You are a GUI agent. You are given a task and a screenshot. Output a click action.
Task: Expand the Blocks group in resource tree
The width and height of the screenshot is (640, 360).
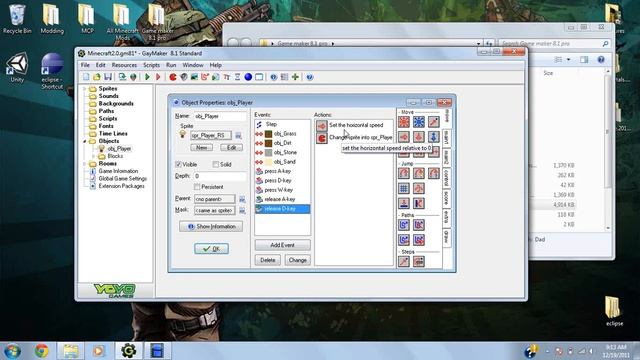(x=93, y=156)
